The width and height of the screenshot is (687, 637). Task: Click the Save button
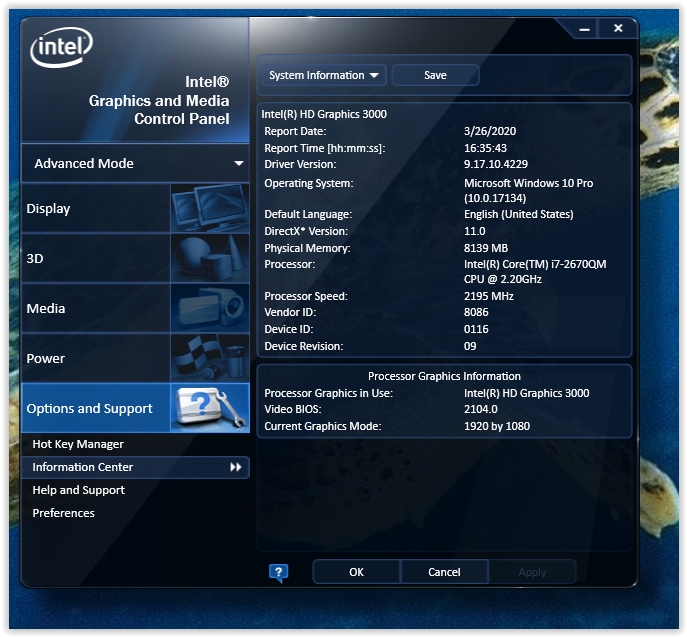[435, 75]
